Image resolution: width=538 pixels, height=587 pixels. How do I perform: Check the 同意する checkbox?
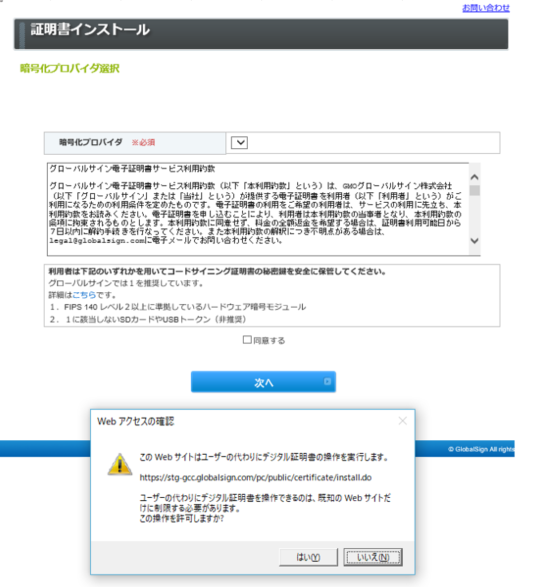pyautogui.click(x=247, y=340)
